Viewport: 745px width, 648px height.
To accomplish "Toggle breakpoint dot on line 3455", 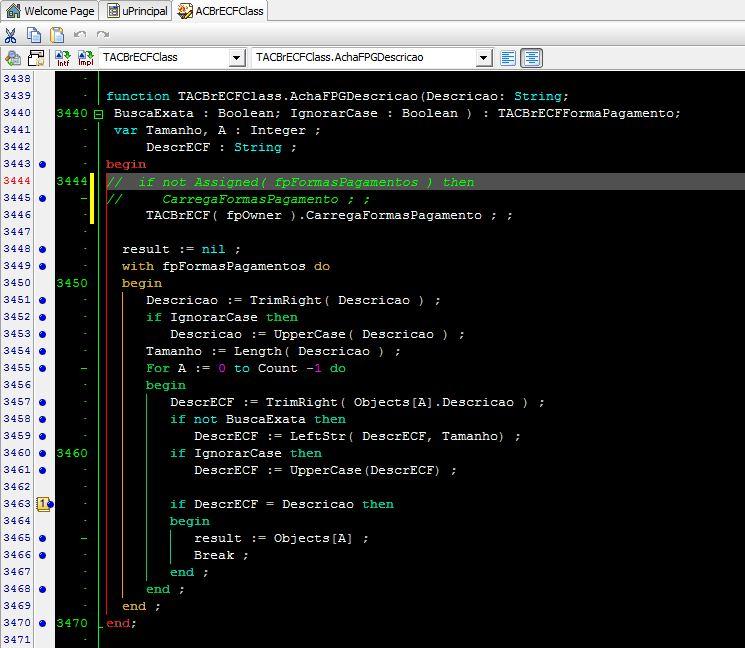I will [43, 368].
